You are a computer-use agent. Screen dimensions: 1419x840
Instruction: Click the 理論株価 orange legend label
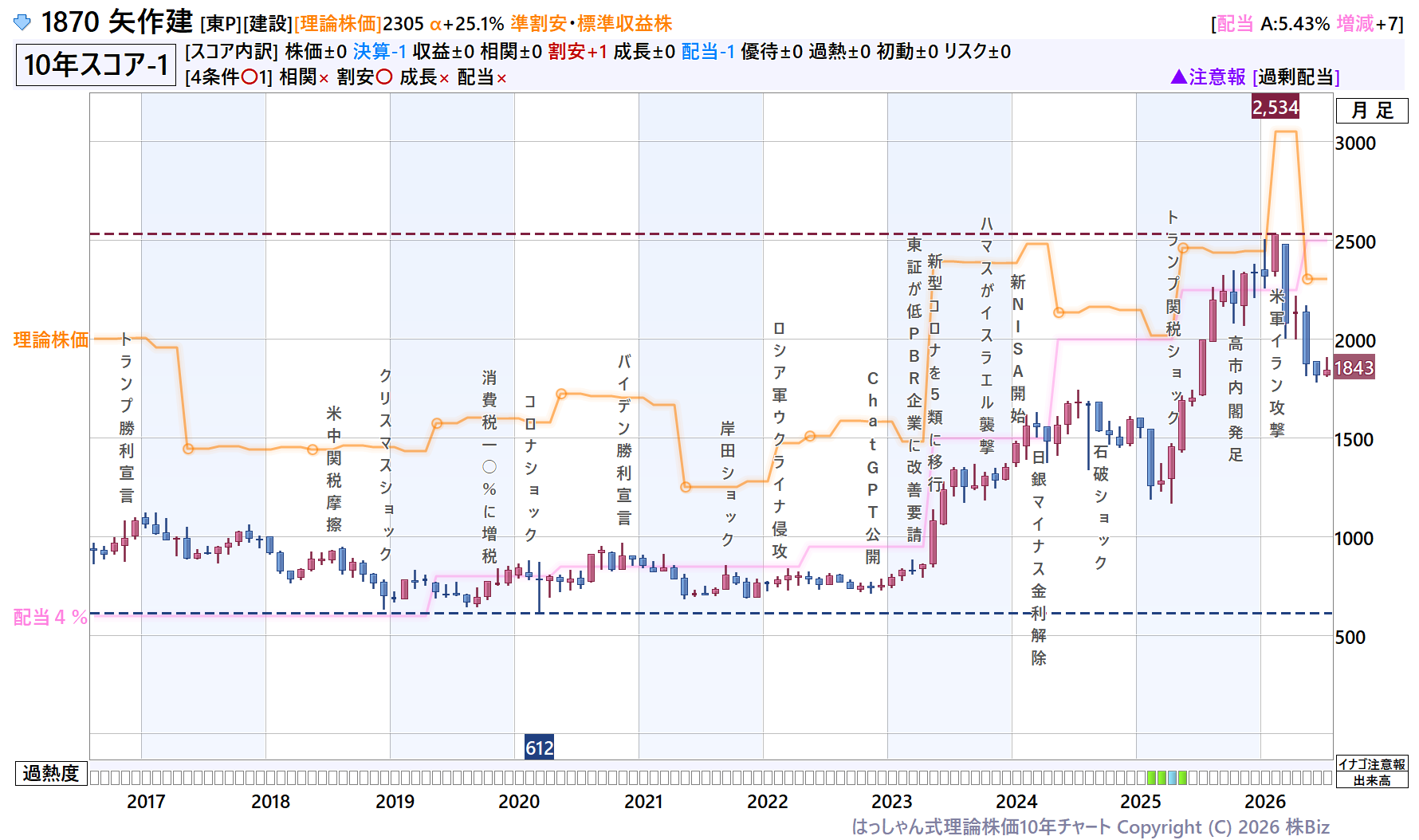(x=51, y=340)
